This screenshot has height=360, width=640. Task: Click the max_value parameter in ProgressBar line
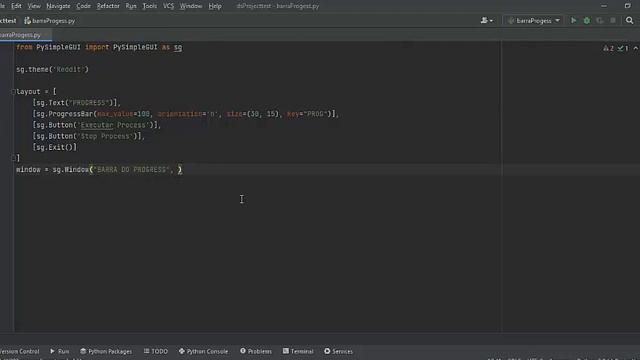tap(115, 114)
